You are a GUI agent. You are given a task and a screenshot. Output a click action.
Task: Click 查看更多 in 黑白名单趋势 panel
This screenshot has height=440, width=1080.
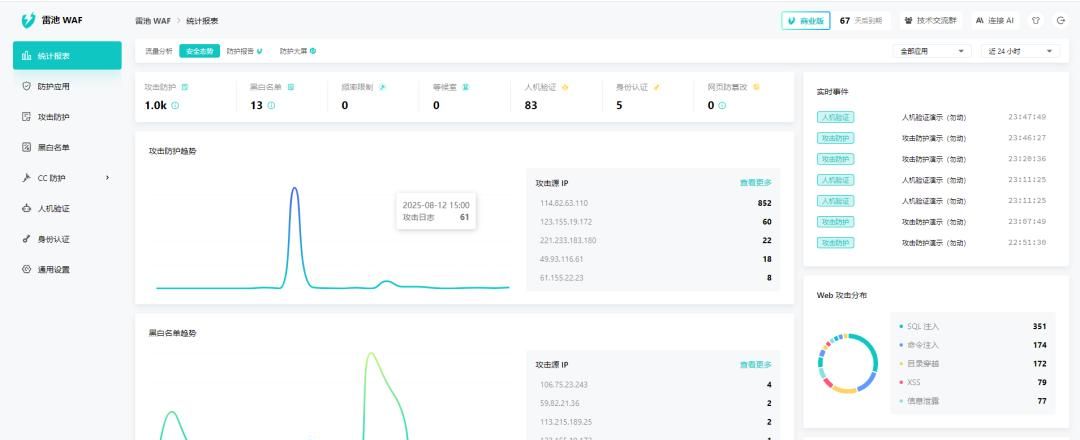756,365
